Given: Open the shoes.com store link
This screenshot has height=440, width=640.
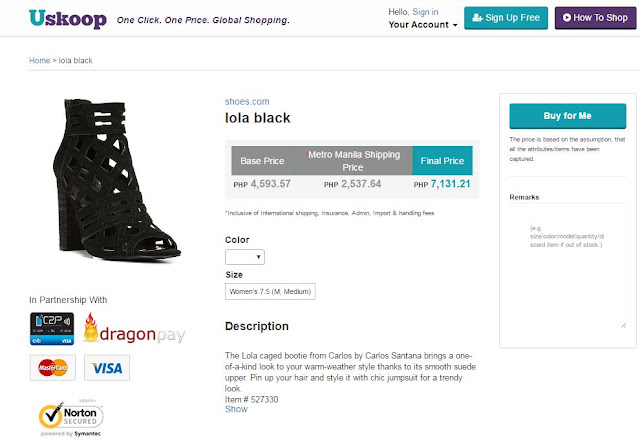Looking at the screenshot, I should (247, 101).
